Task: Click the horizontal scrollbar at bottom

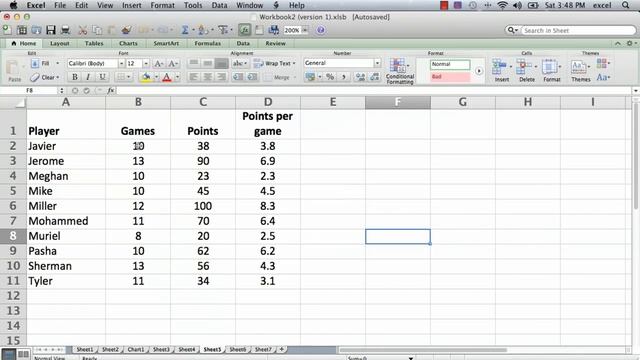Action: (422, 350)
